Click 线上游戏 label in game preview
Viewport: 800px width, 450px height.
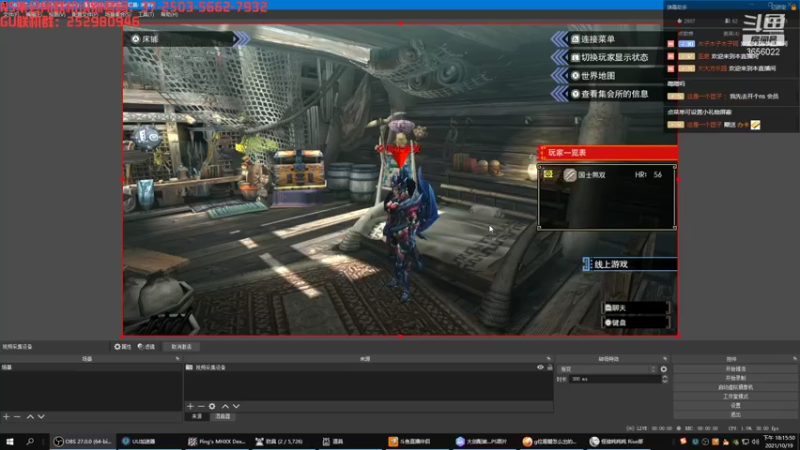click(x=611, y=264)
